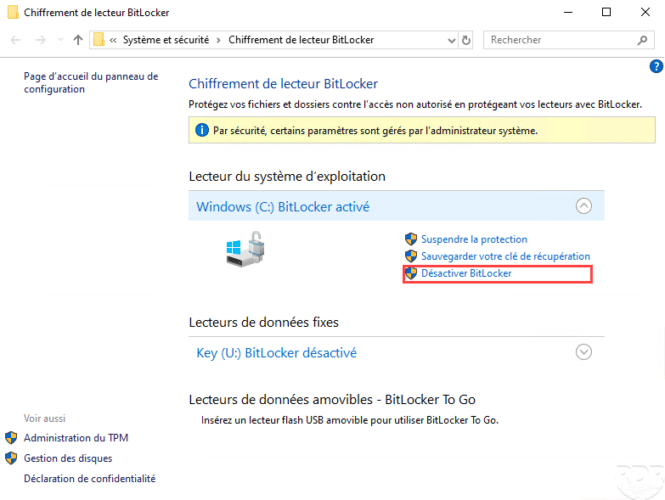Expand the chevron after Système et sécurité
Screen dimensions: 665x500
218,40
